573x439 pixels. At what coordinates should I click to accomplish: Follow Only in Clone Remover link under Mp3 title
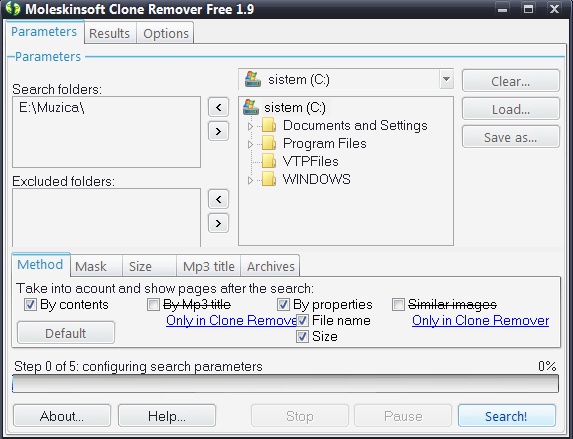pyautogui.click(x=231, y=320)
